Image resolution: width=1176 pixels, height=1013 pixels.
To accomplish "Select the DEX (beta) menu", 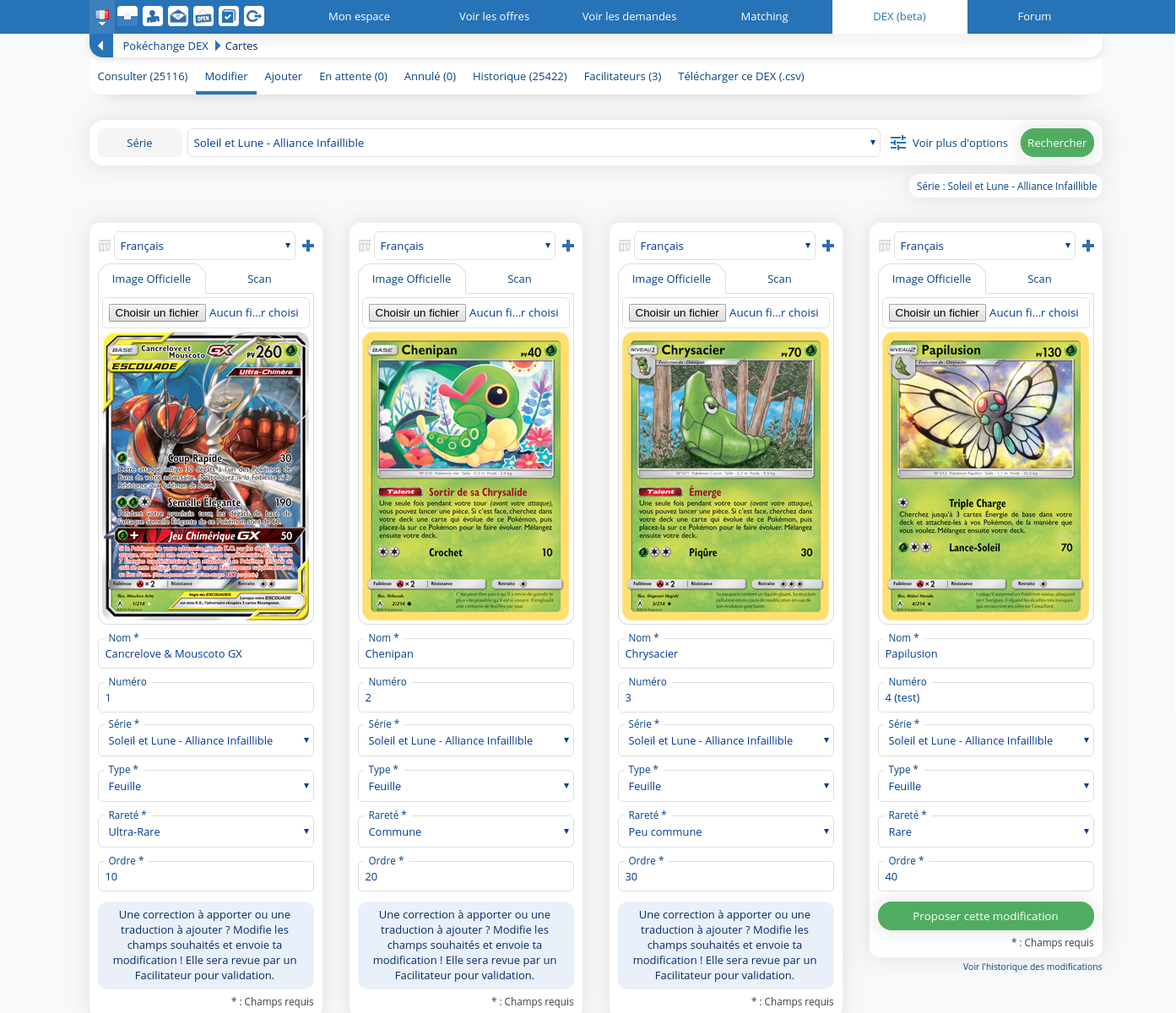I will point(900,16).
